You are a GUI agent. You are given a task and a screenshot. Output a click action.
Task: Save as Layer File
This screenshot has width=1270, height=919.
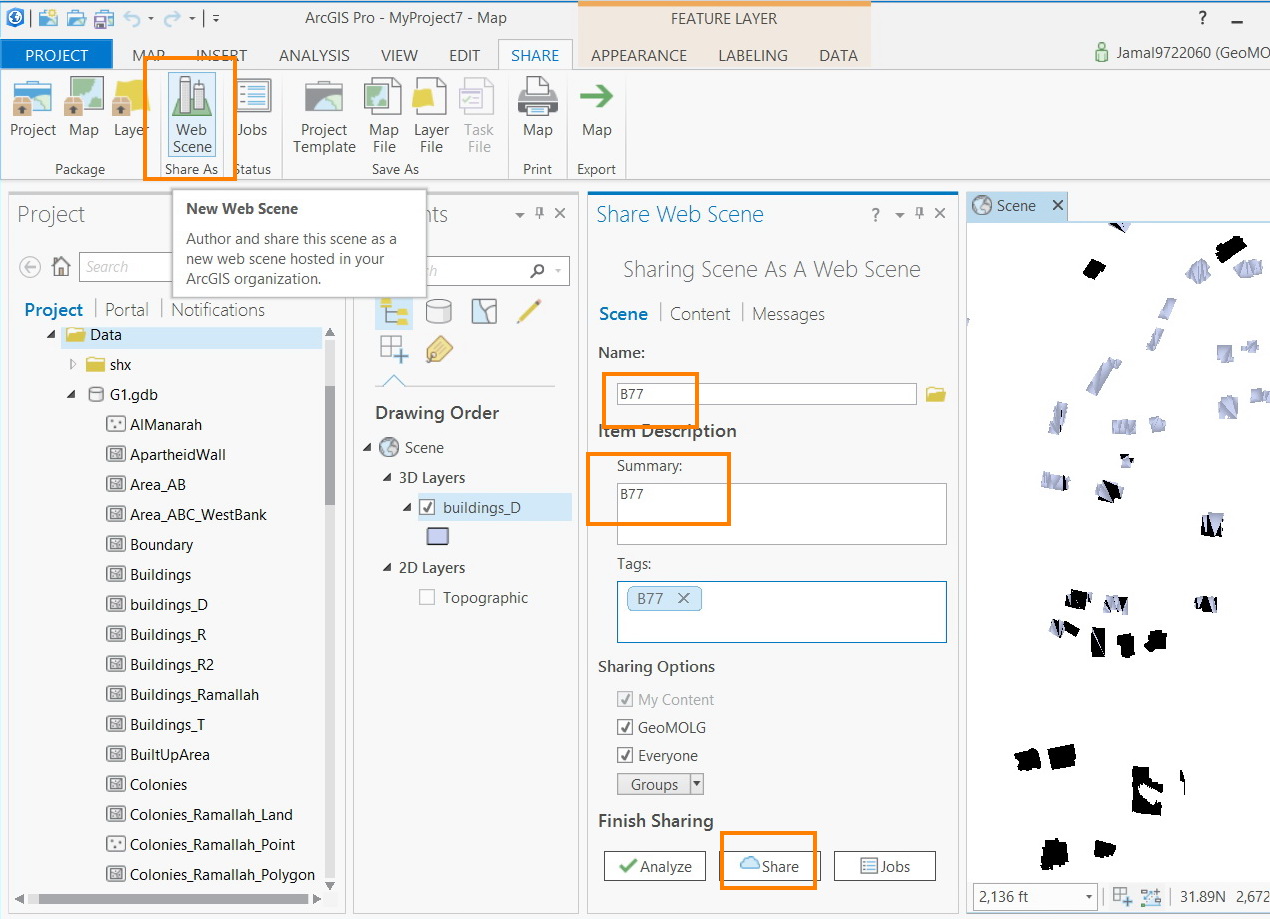point(431,115)
